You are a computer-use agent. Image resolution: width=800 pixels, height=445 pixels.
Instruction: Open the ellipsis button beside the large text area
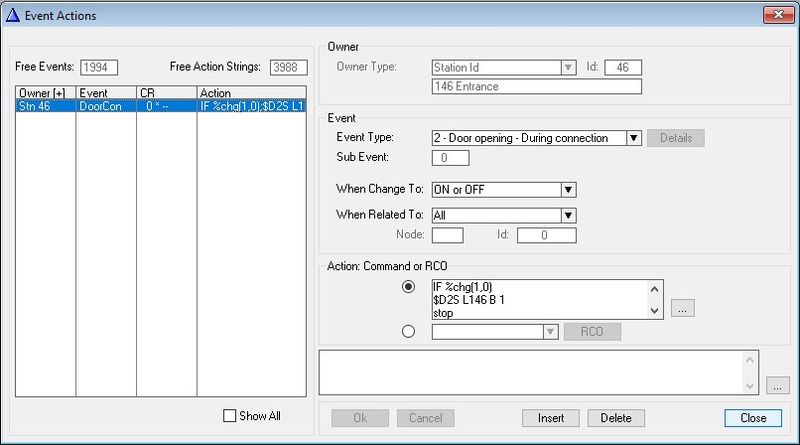point(778,385)
